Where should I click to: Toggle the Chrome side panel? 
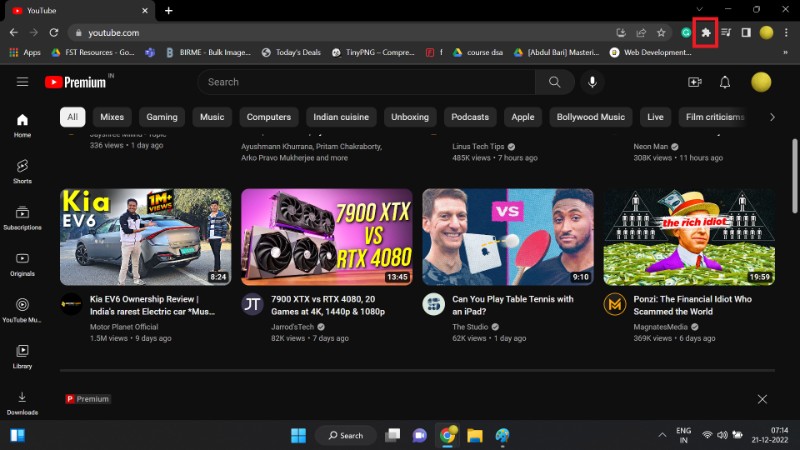pyautogui.click(x=745, y=32)
